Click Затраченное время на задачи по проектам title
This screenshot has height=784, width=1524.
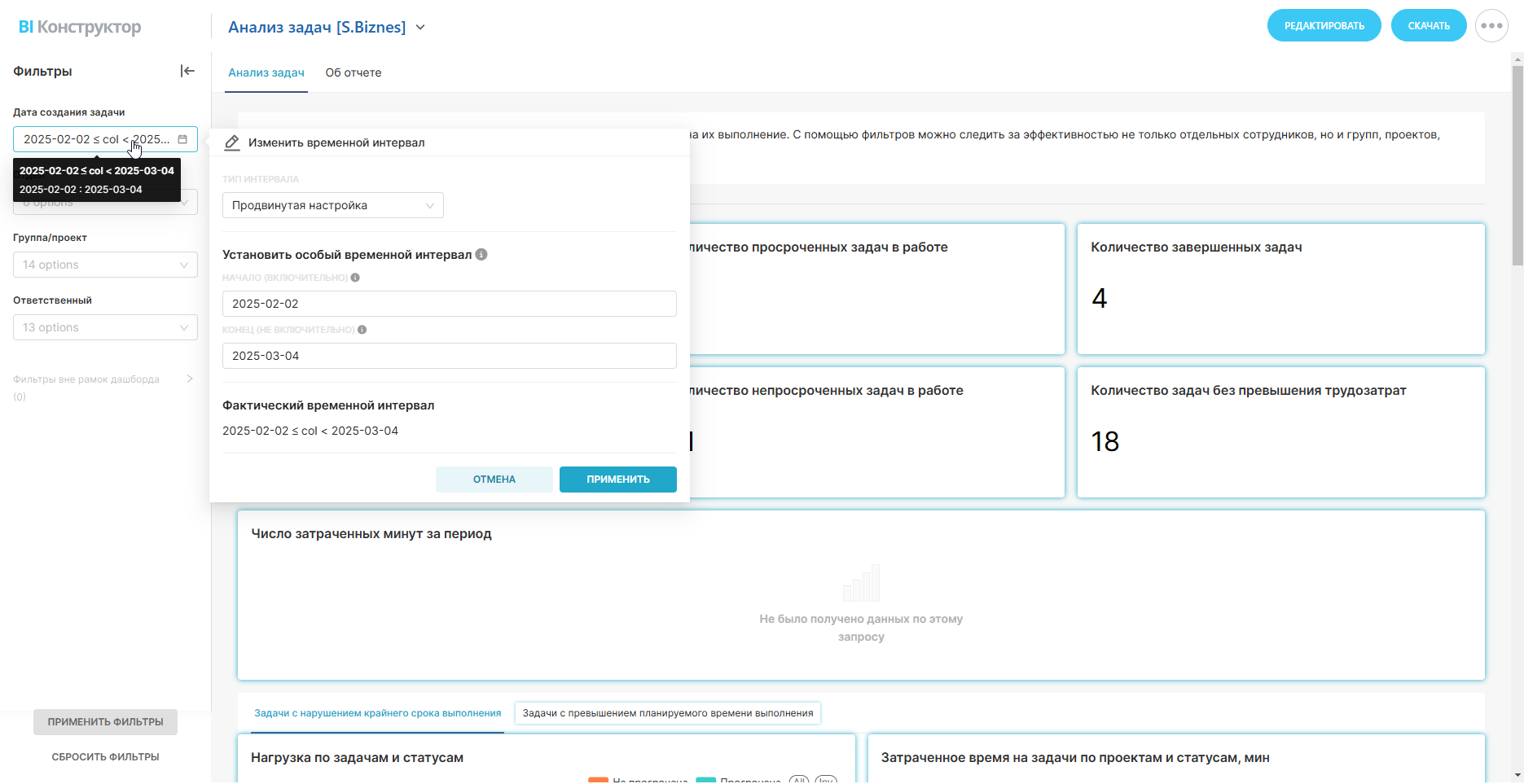click(x=1075, y=758)
